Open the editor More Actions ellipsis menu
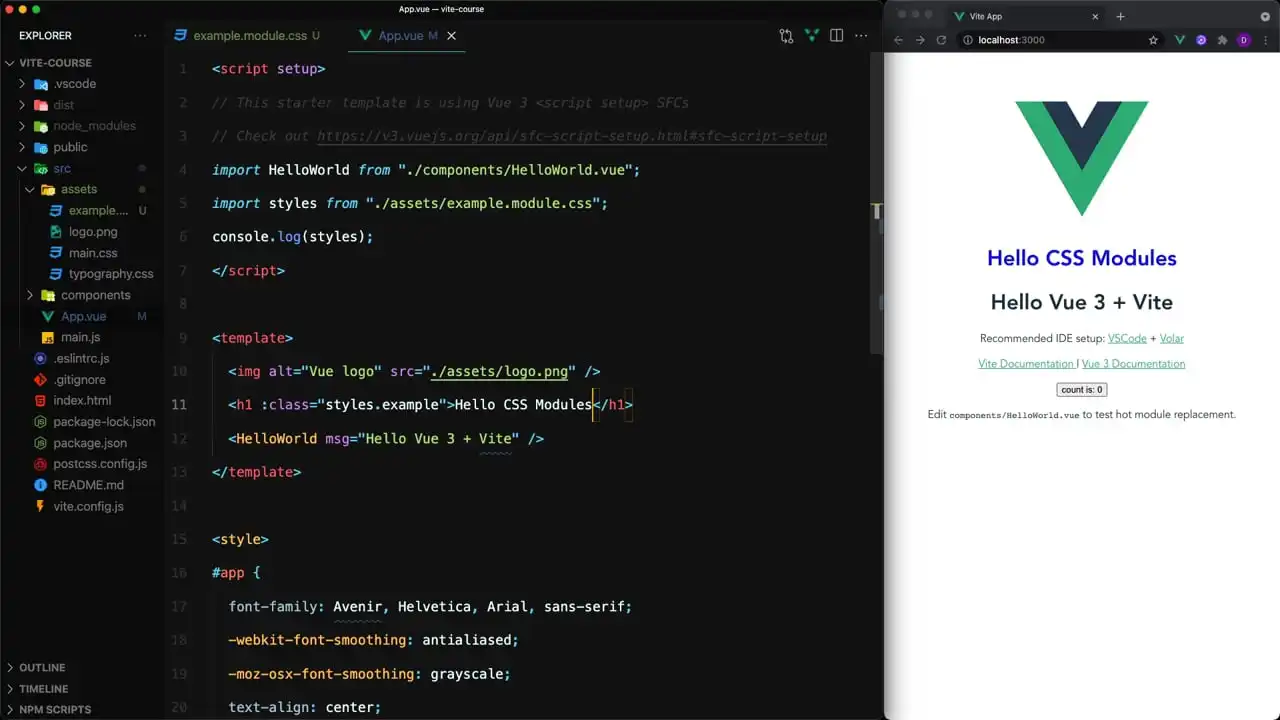1280x720 pixels. coord(861,36)
